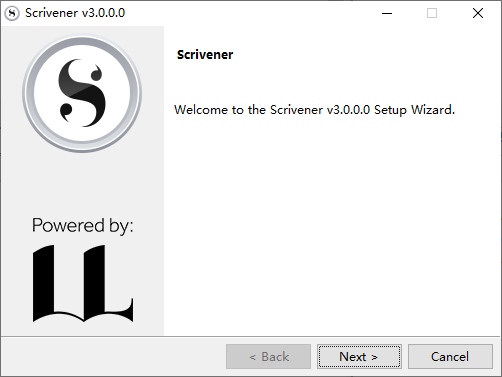Click the bold Scrivener heading
The height and width of the screenshot is (377, 502).
(205, 55)
